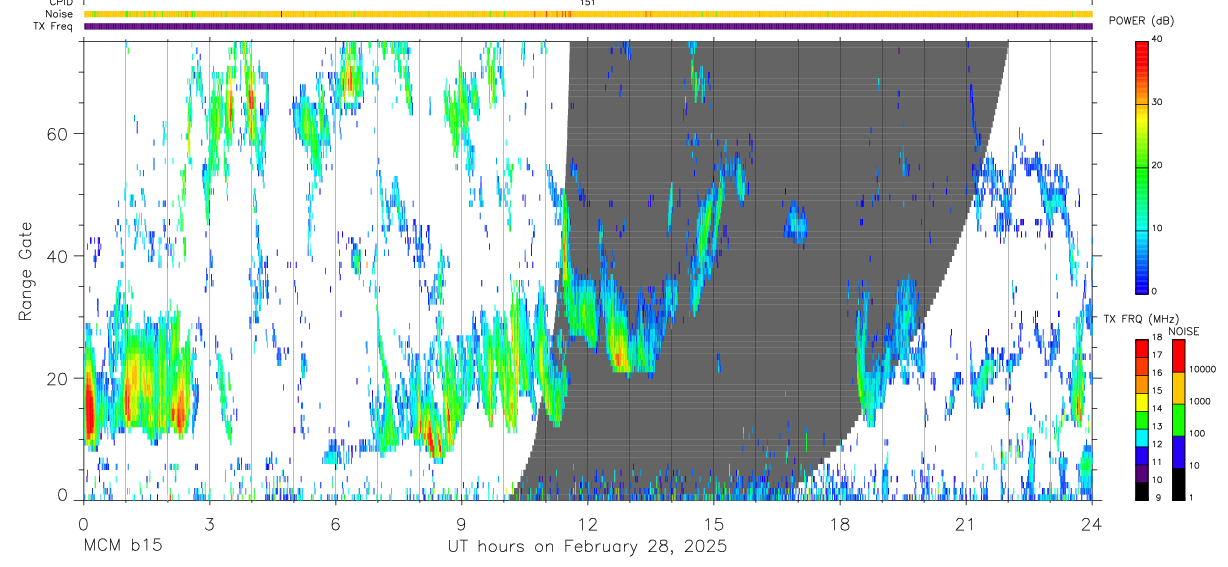Image resolution: width=1228 pixels, height=567 pixels.
Task: Click the '100' tick on the noise scale
Action: (1196, 433)
